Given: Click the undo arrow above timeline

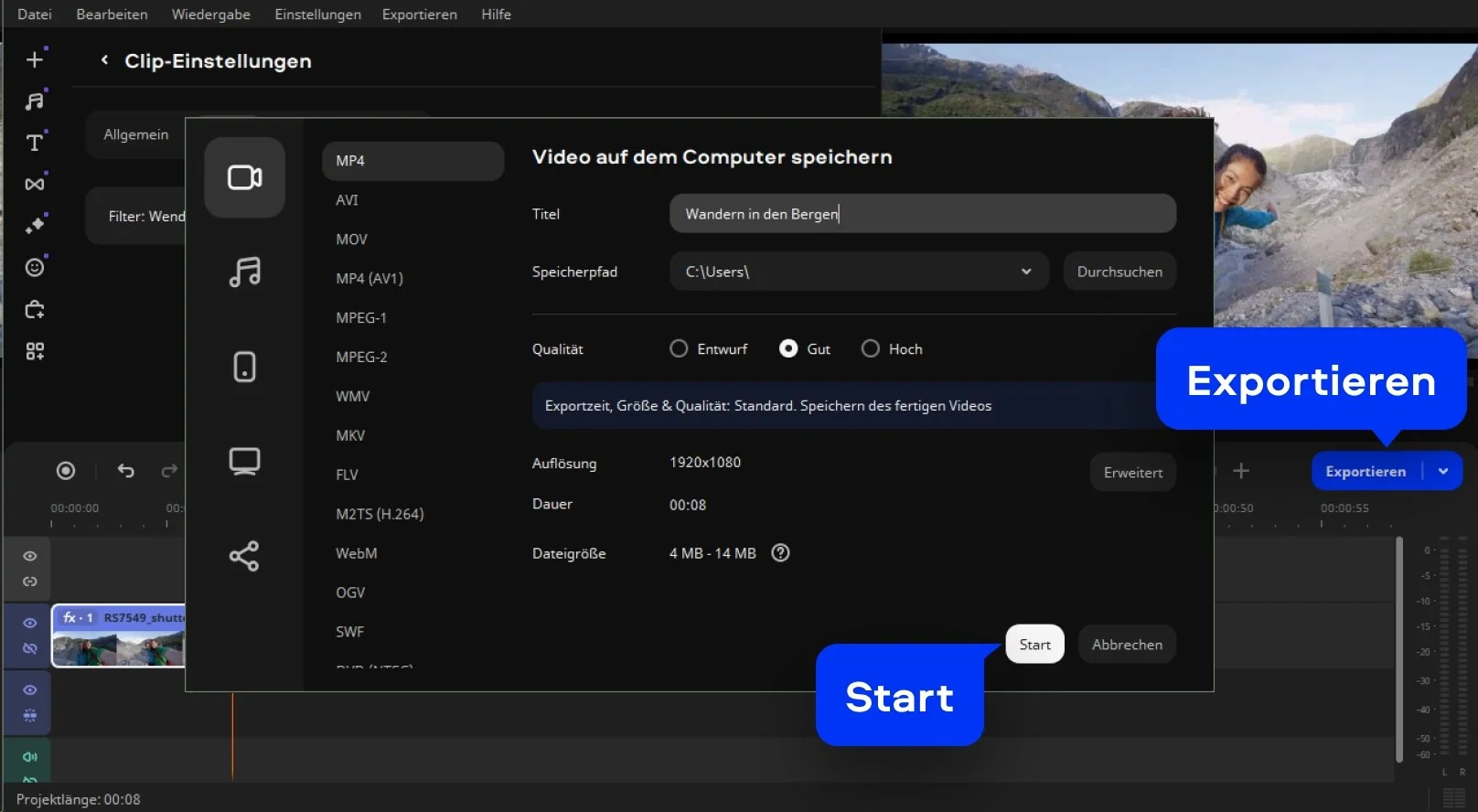Looking at the screenshot, I should point(126,471).
